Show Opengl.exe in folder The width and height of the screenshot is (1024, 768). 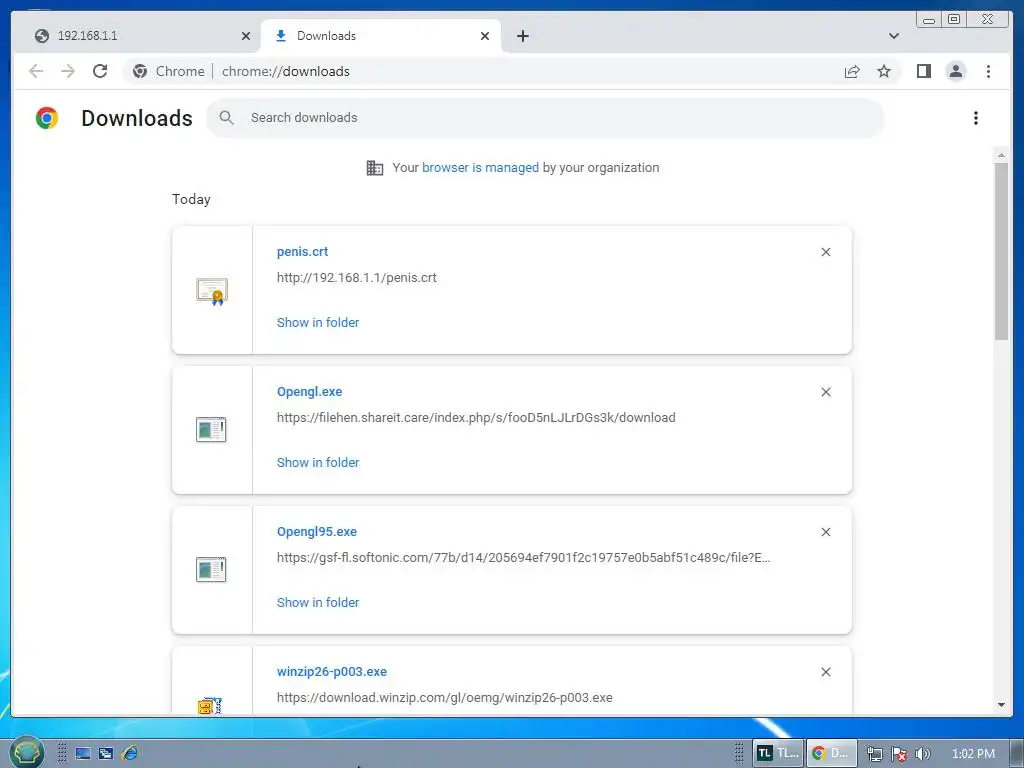click(x=318, y=462)
